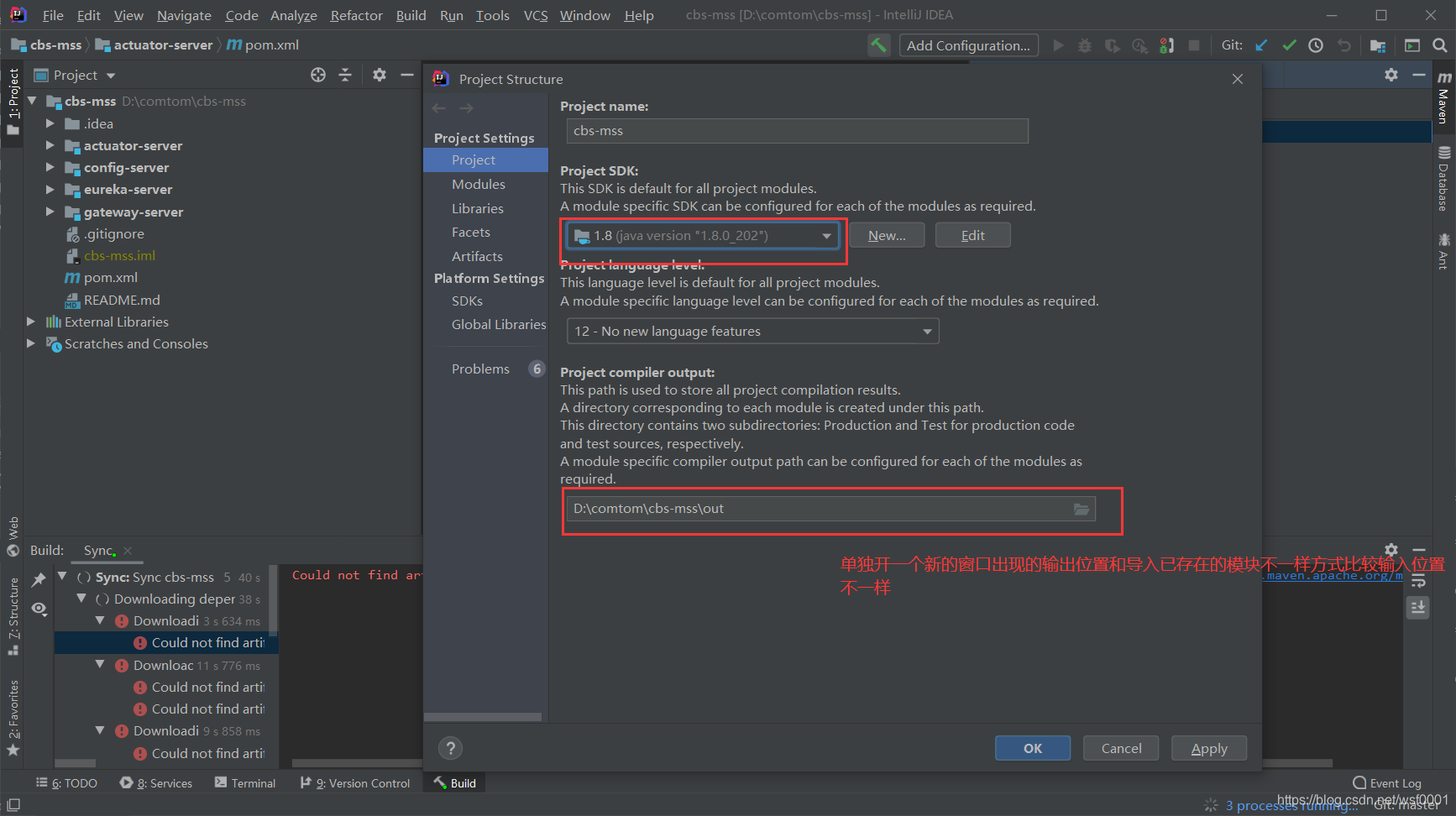This screenshot has height=816, width=1456.
Task: Open the Services tool window
Action: coord(156,783)
